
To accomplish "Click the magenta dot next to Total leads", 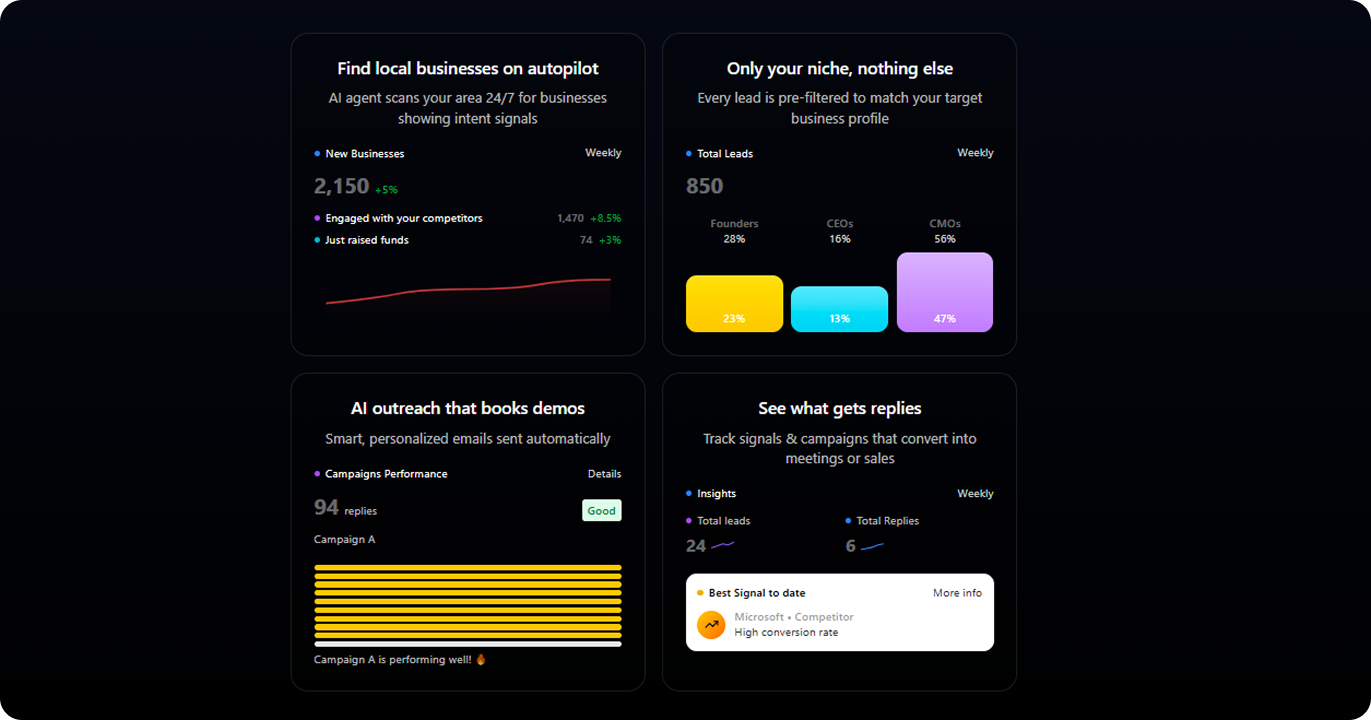I will 687,520.
